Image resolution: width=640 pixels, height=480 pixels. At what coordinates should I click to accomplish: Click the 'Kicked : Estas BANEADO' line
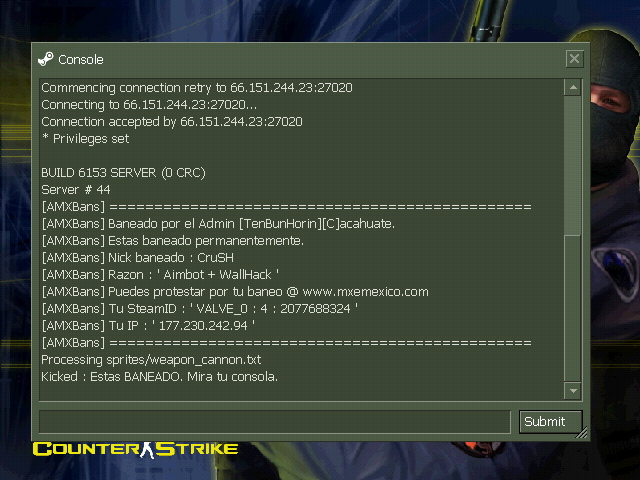tap(159, 376)
